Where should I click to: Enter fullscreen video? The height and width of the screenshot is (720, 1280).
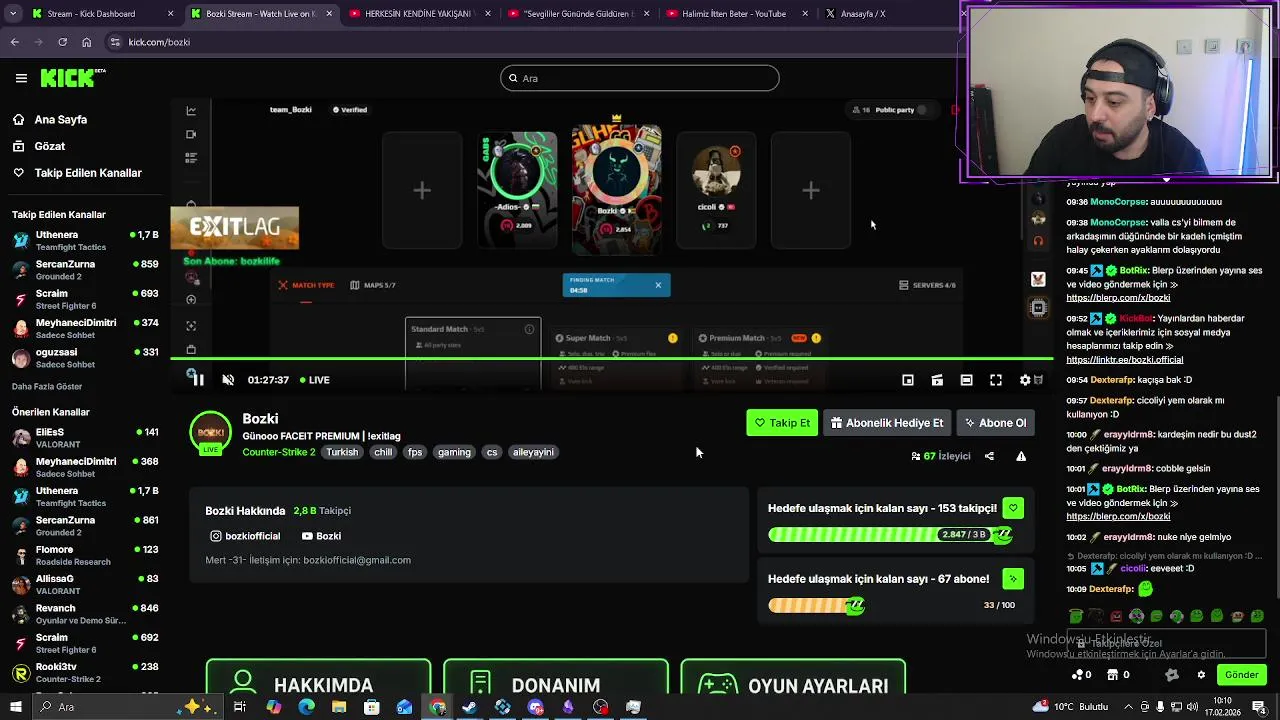[996, 380]
